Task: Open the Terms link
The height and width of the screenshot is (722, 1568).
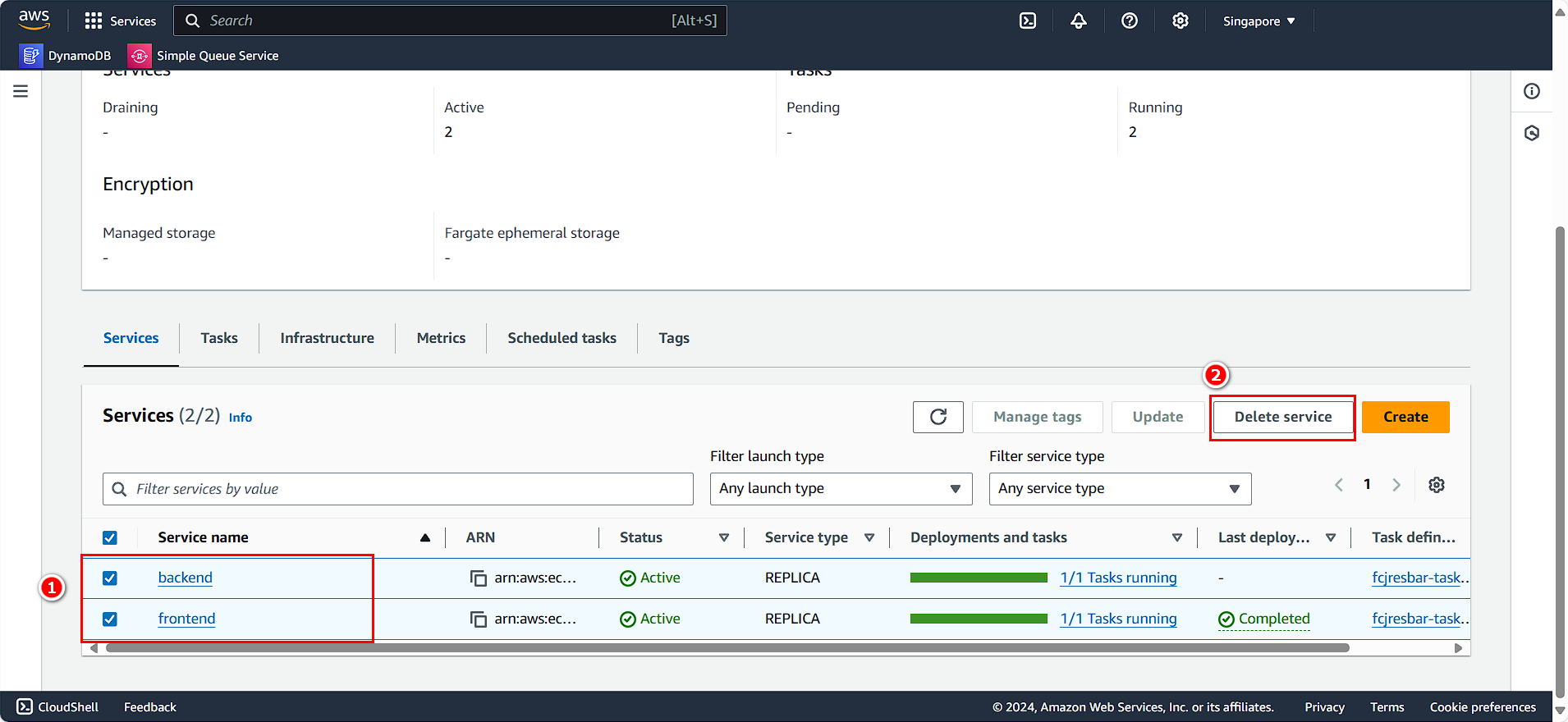Action: (1387, 706)
